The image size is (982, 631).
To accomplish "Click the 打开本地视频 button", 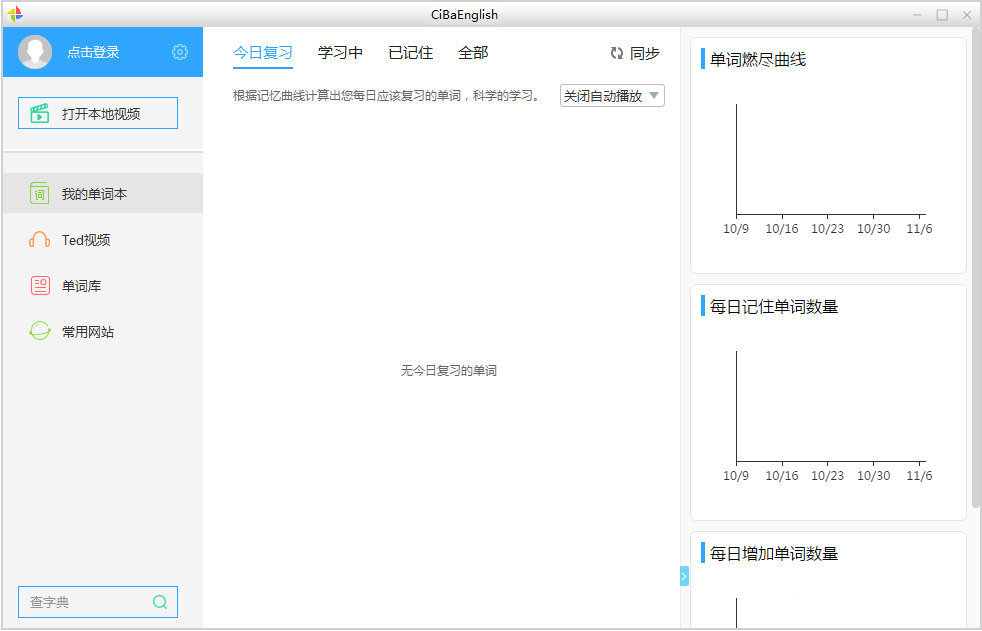I will (x=98, y=113).
